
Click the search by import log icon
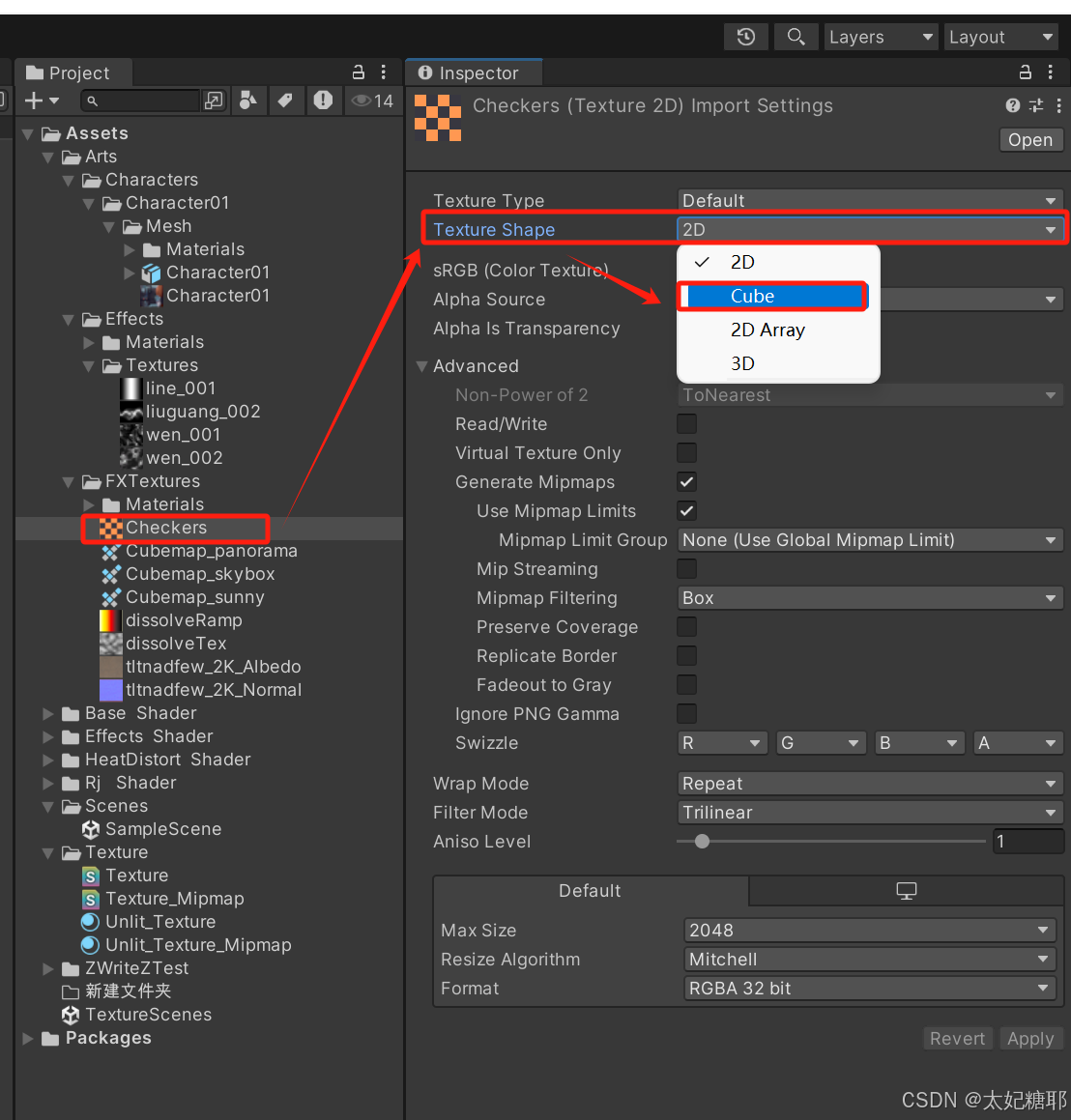[323, 101]
